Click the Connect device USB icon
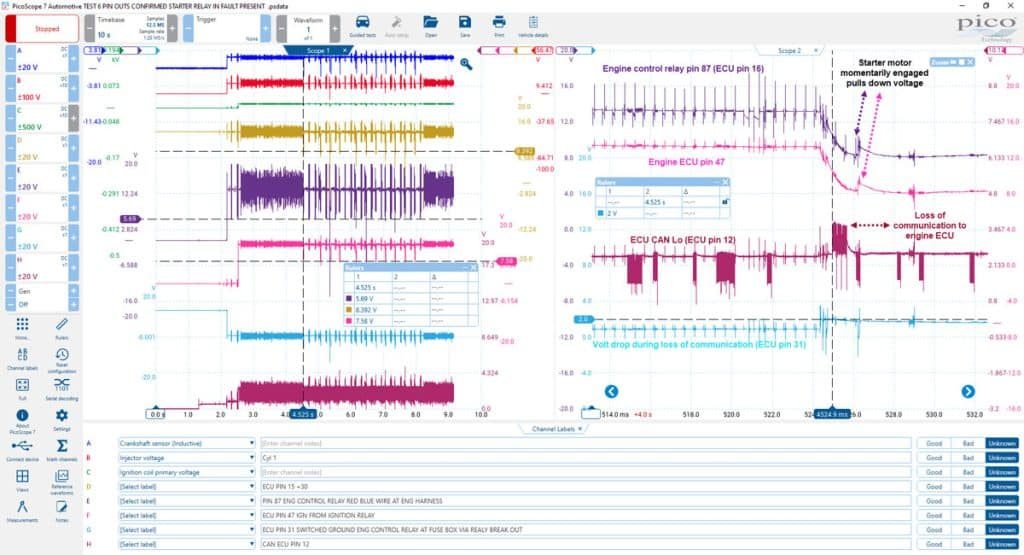 22,449
